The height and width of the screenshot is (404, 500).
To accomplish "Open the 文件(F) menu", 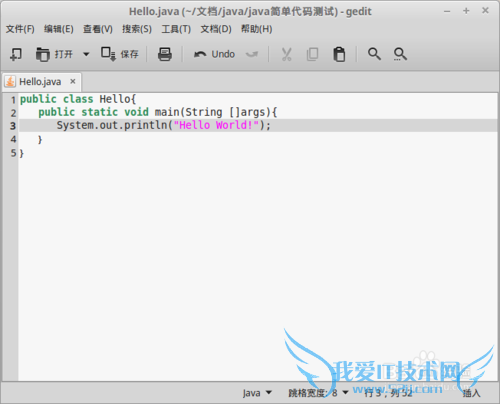I will tap(20, 29).
